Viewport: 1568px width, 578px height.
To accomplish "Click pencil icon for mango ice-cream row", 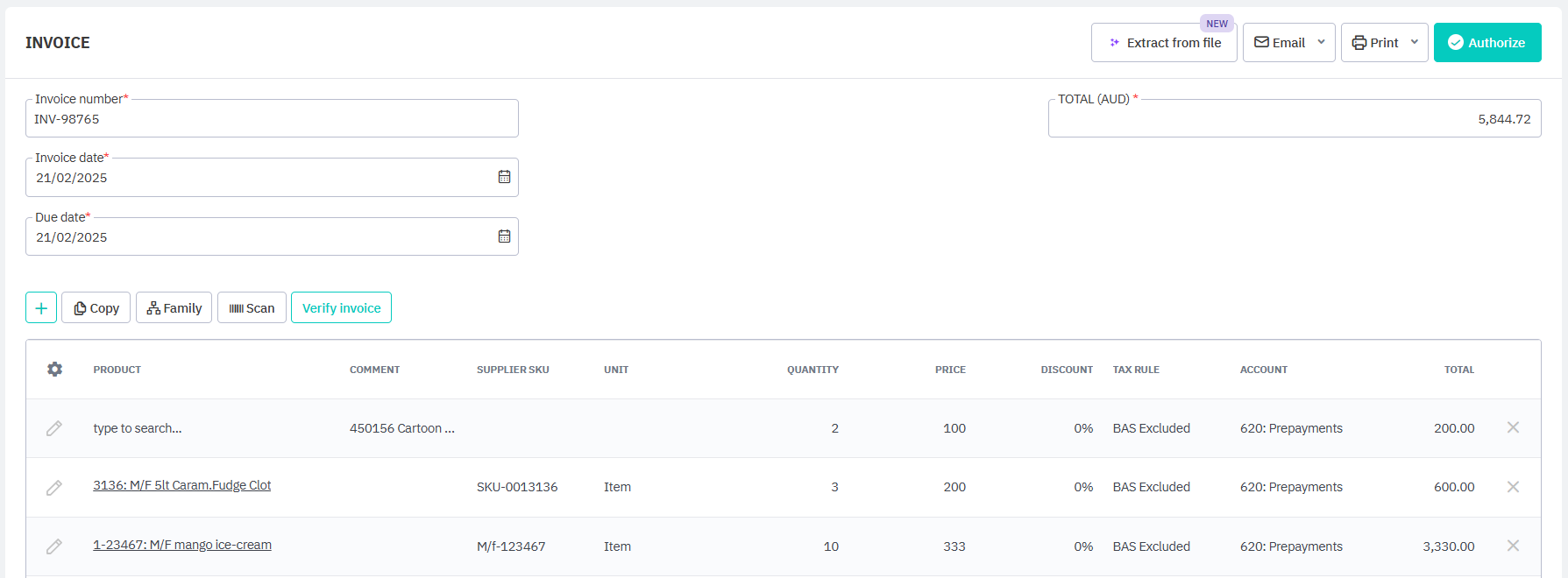I will [x=54, y=546].
